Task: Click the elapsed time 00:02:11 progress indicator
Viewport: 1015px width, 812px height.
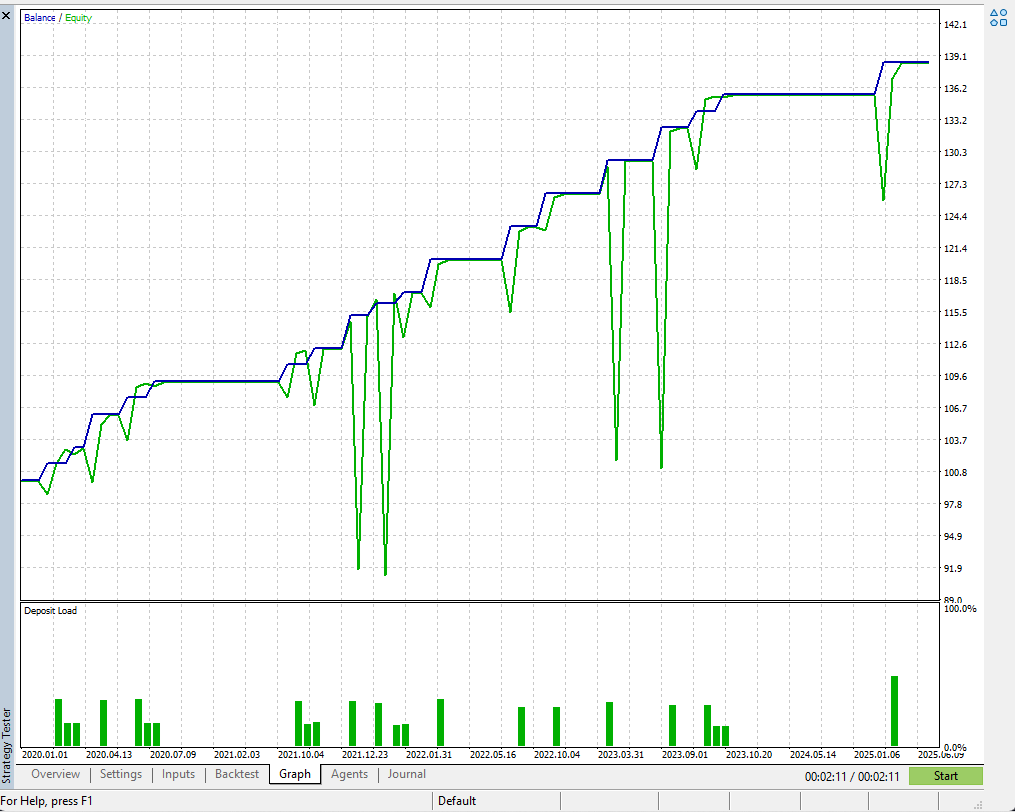Action: coord(852,776)
